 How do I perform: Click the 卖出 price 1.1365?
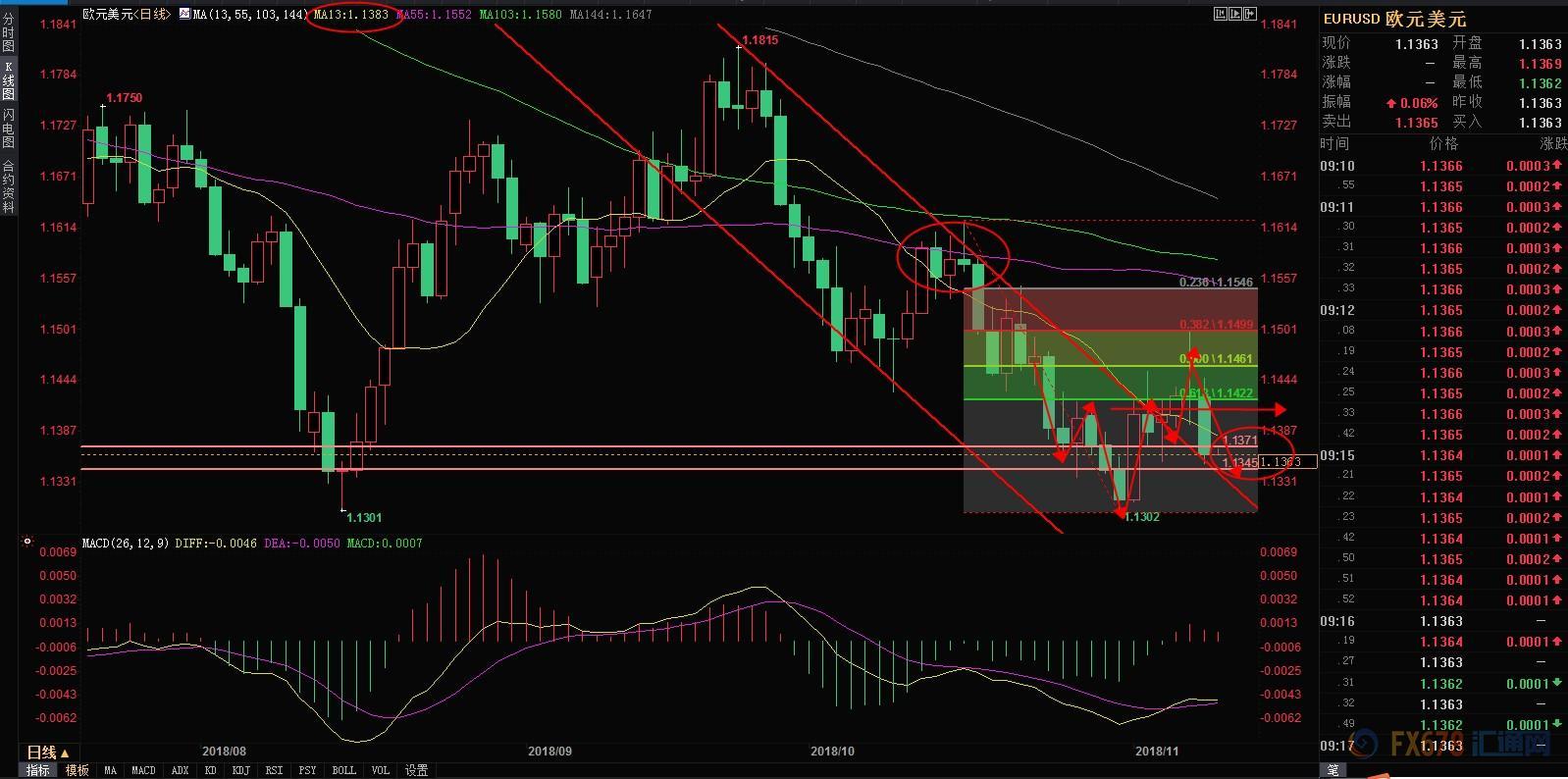click(1416, 123)
